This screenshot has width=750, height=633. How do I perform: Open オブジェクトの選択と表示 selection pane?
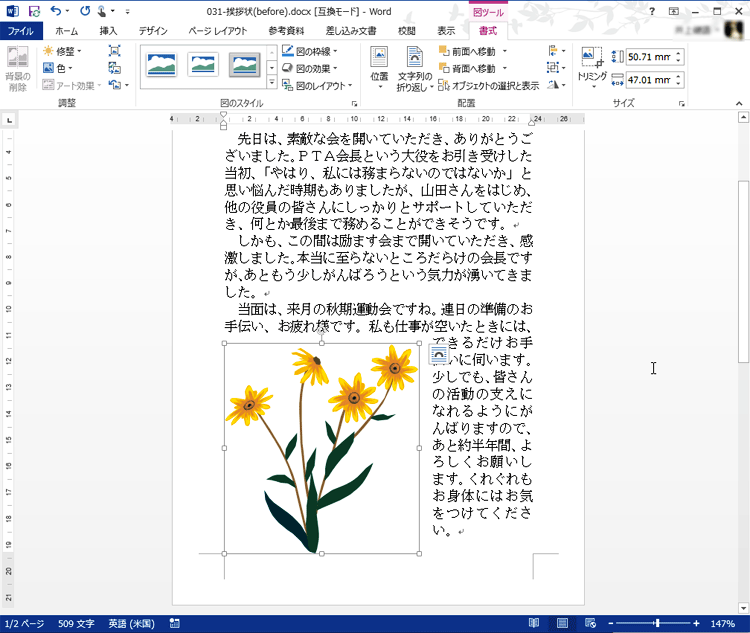[x=488, y=86]
